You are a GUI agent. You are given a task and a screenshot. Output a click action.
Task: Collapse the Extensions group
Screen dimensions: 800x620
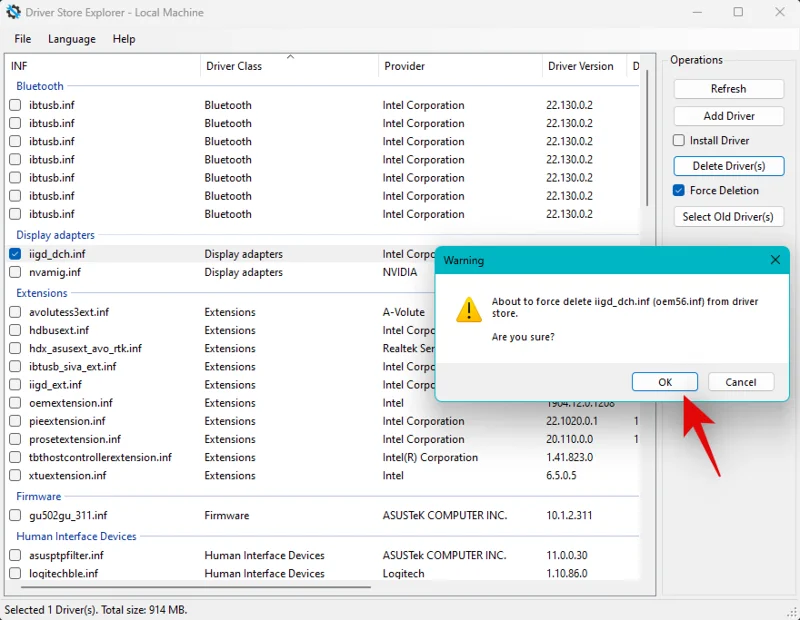[41, 292]
